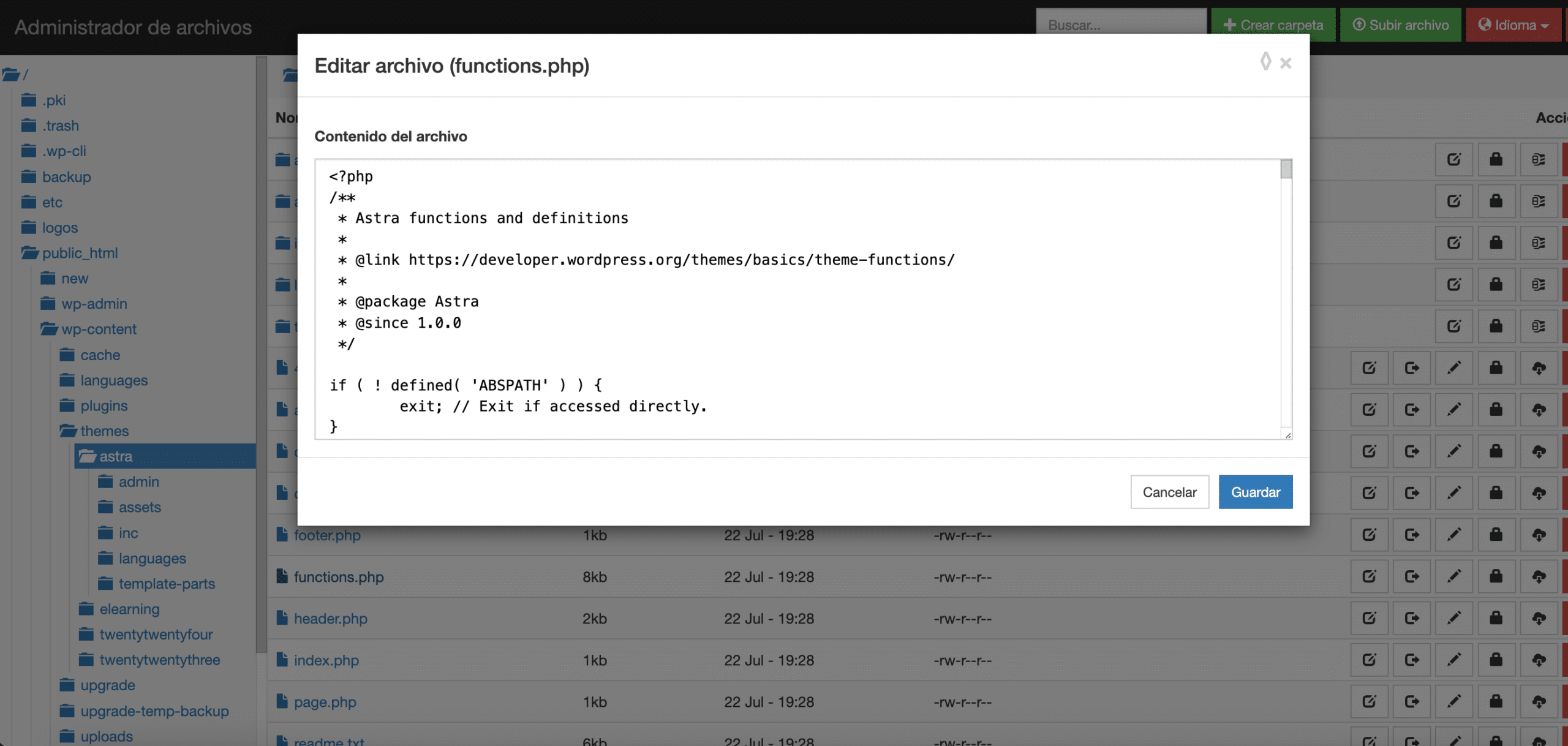
Task: Click the rename icon for functions.php row
Action: pyautogui.click(x=1370, y=576)
